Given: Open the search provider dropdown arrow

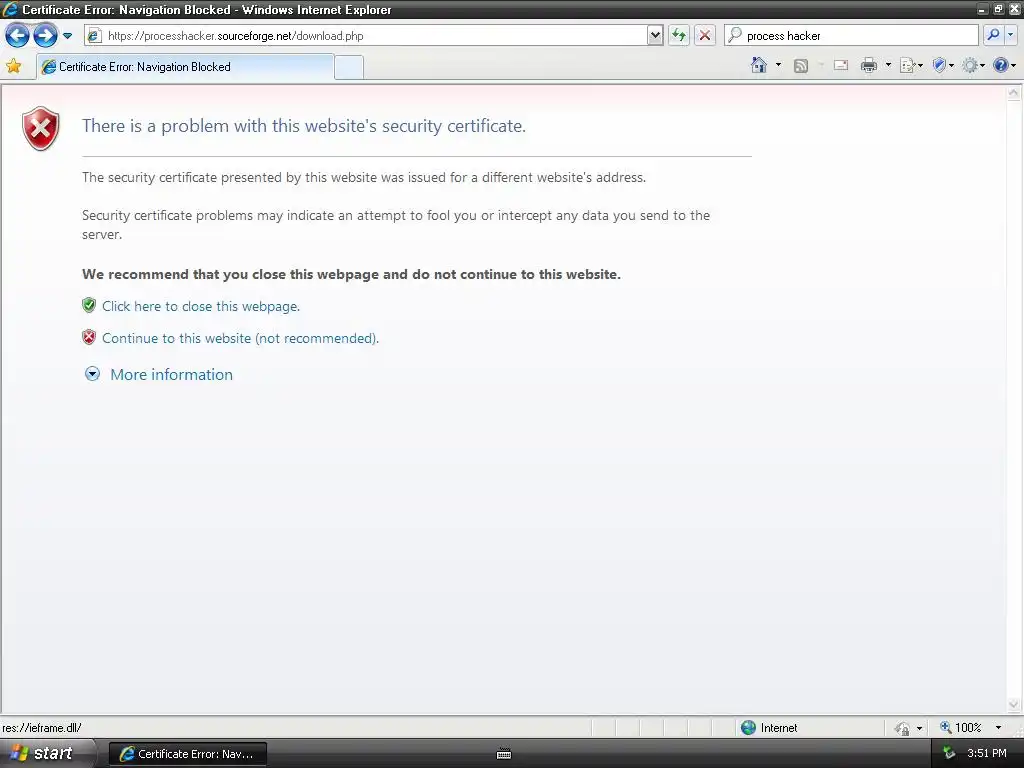Looking at the screenshot, I should (1011, 35).
